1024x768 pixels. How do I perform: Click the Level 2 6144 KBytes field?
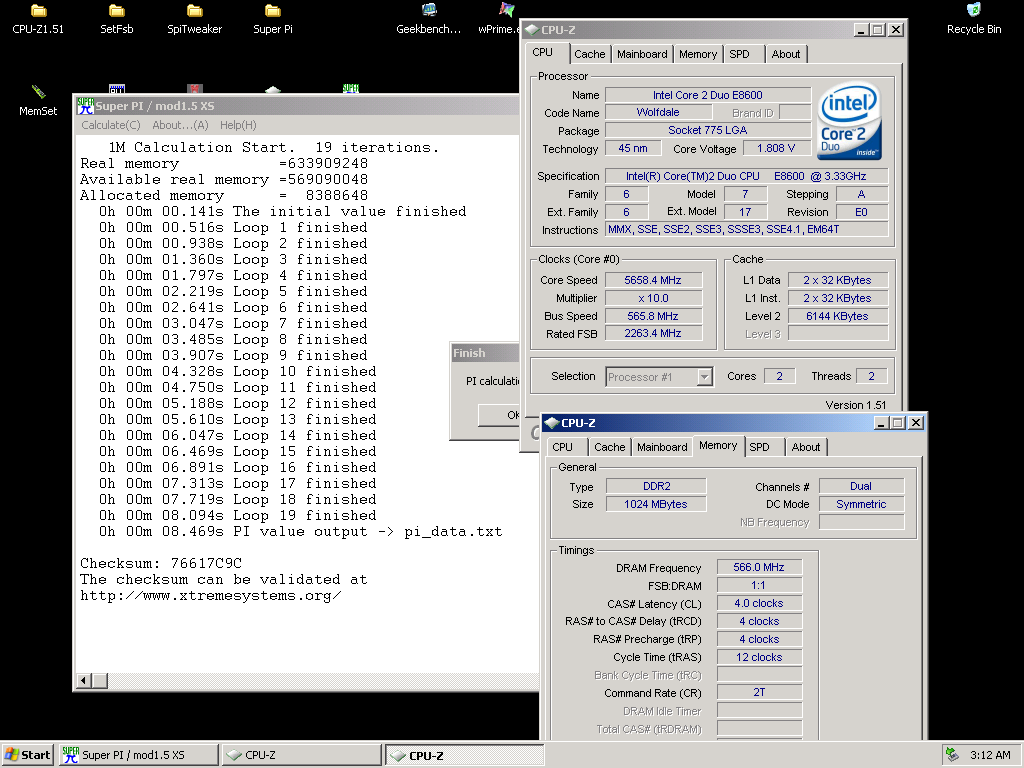click(x=838, y=316)
